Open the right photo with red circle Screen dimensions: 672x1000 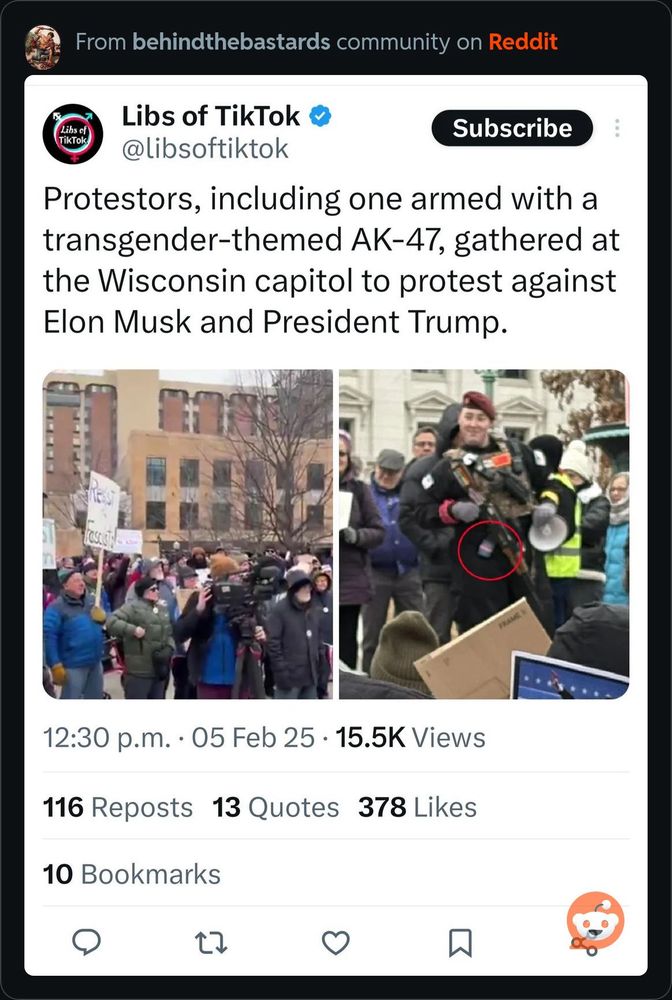(484, 534)
